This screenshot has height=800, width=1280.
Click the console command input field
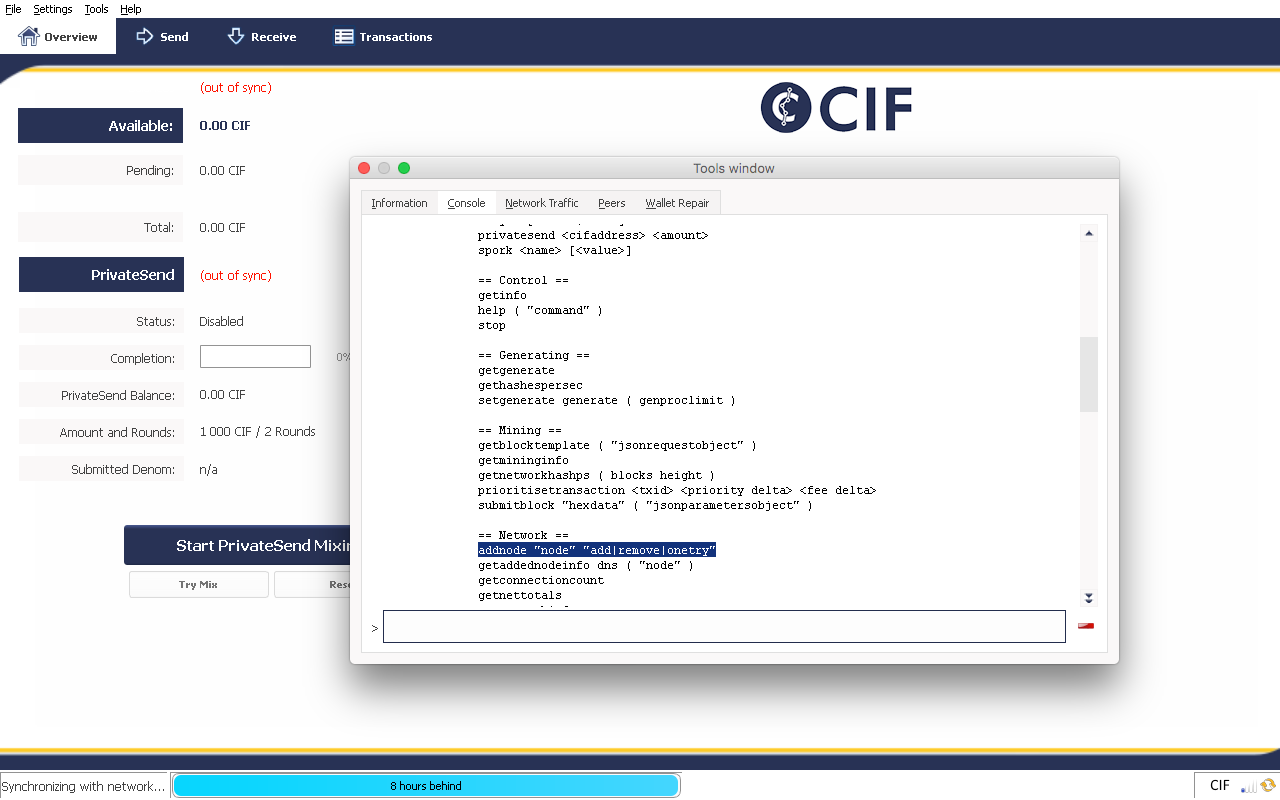724,627
